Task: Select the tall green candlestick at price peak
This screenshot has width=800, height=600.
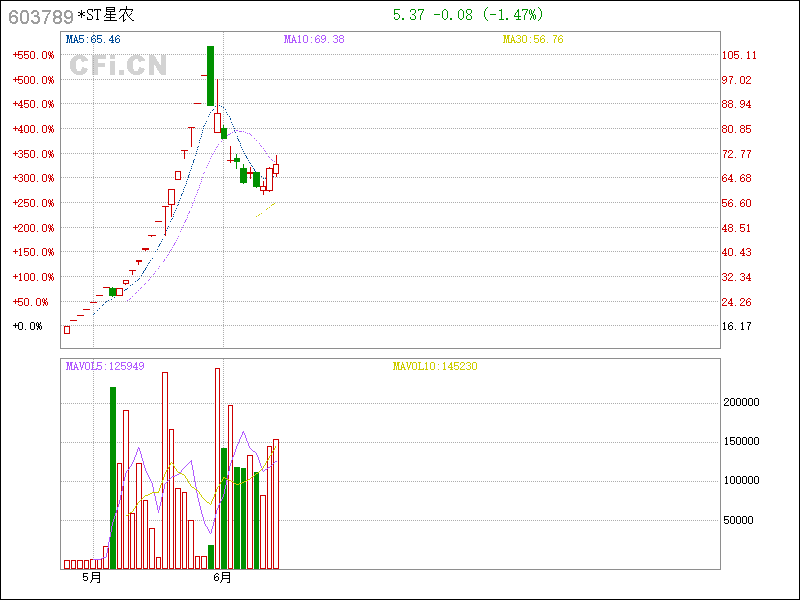Action: click(x=210, y=75)
